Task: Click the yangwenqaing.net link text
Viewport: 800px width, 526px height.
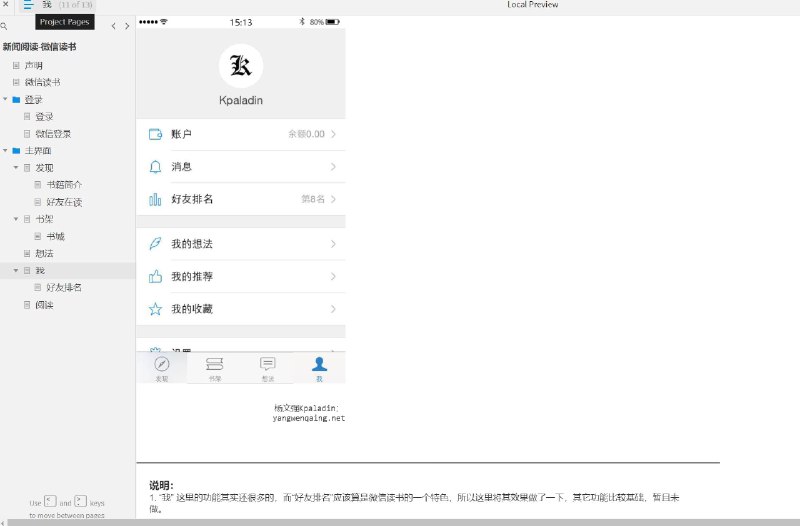Action: 309,418
